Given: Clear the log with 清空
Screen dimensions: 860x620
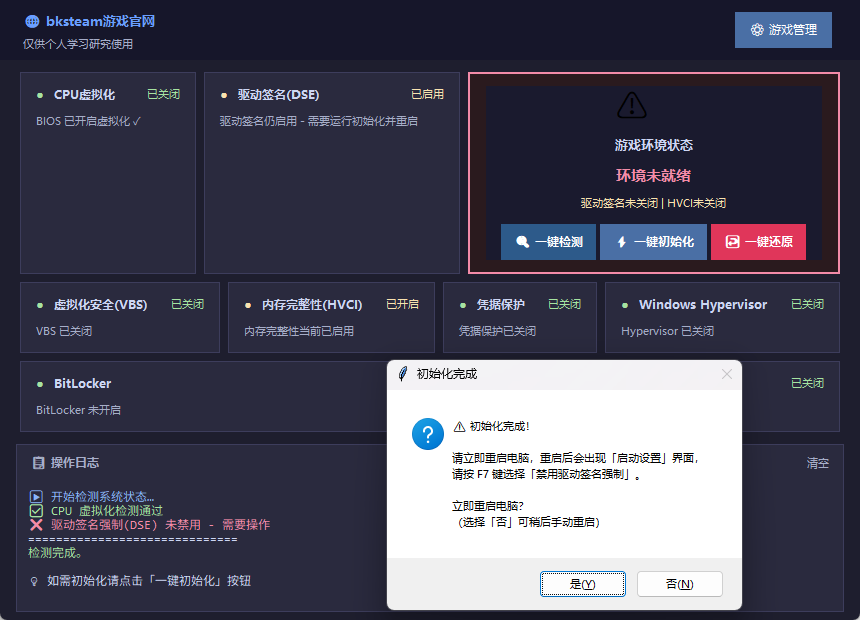Looking at the screenshot, I should point(817,463).
